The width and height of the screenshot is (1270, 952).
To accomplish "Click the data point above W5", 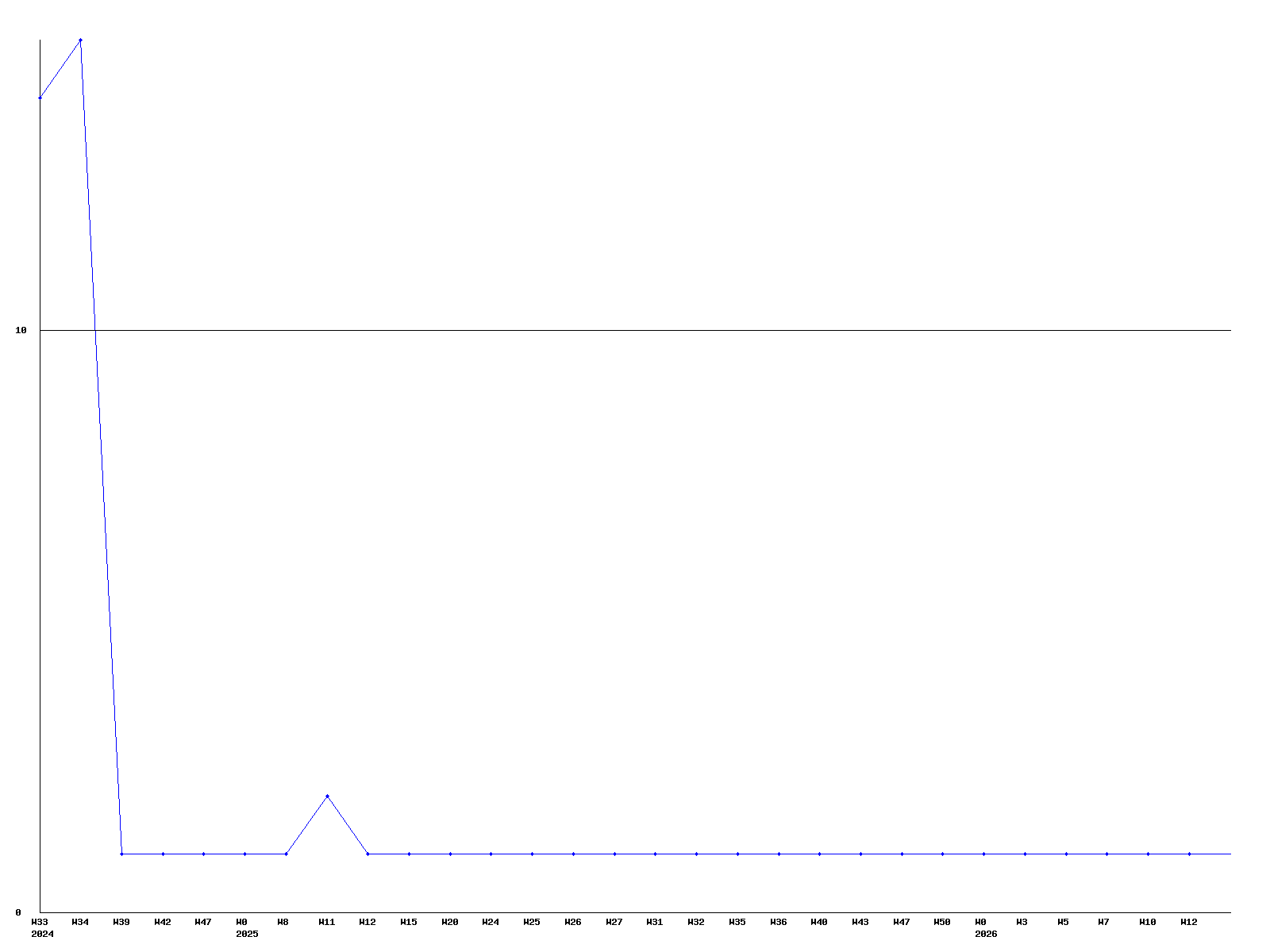I will [x=1066, y=854].
